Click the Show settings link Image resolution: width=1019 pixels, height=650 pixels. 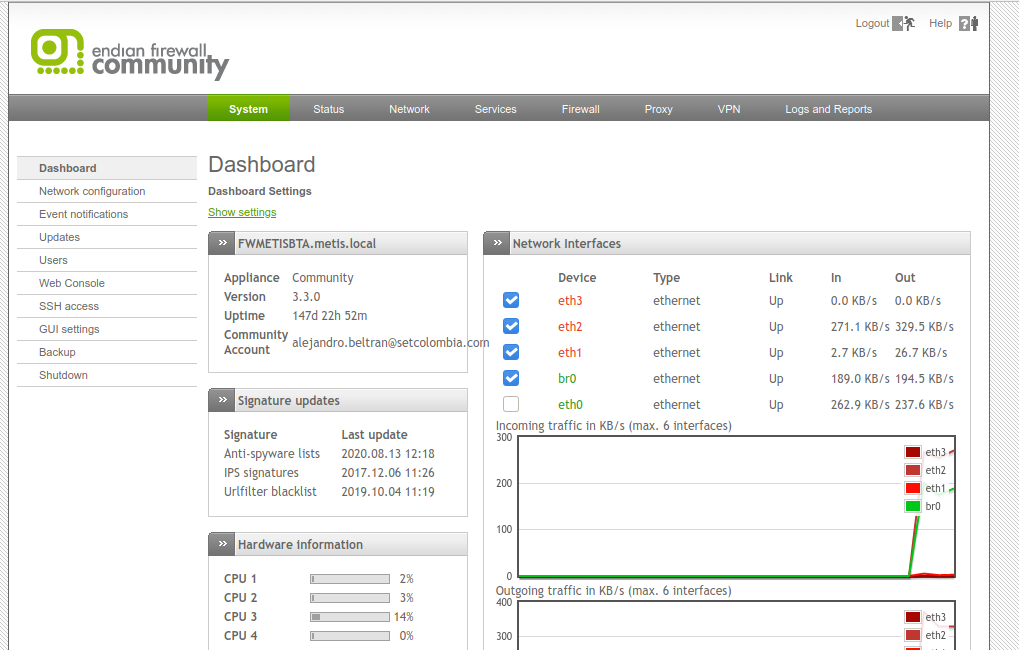pos(242,212)
